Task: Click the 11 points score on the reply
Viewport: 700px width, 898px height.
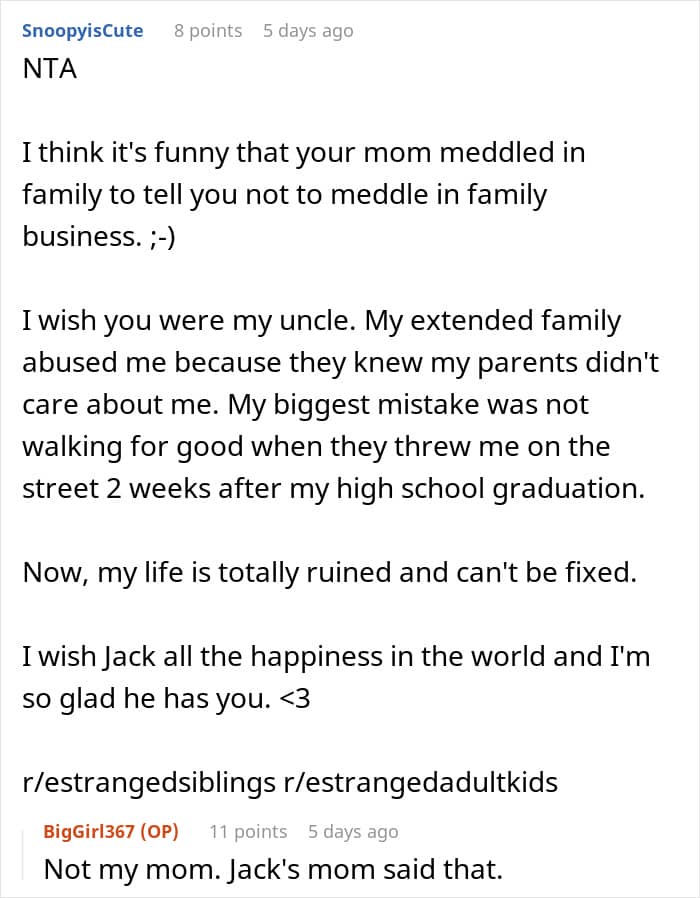Action: coord(248,831)
